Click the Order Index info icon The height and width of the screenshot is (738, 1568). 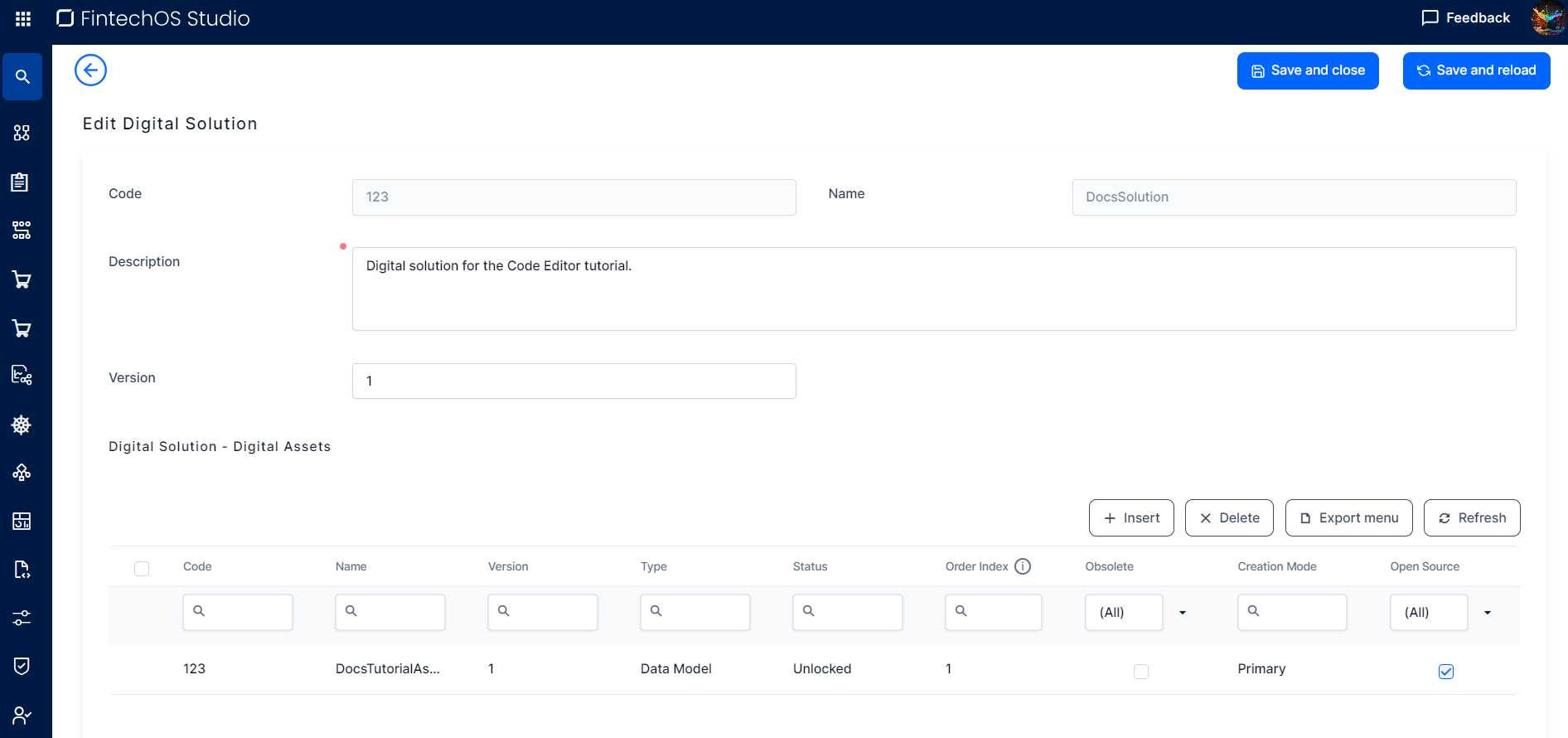point(1023,566)
